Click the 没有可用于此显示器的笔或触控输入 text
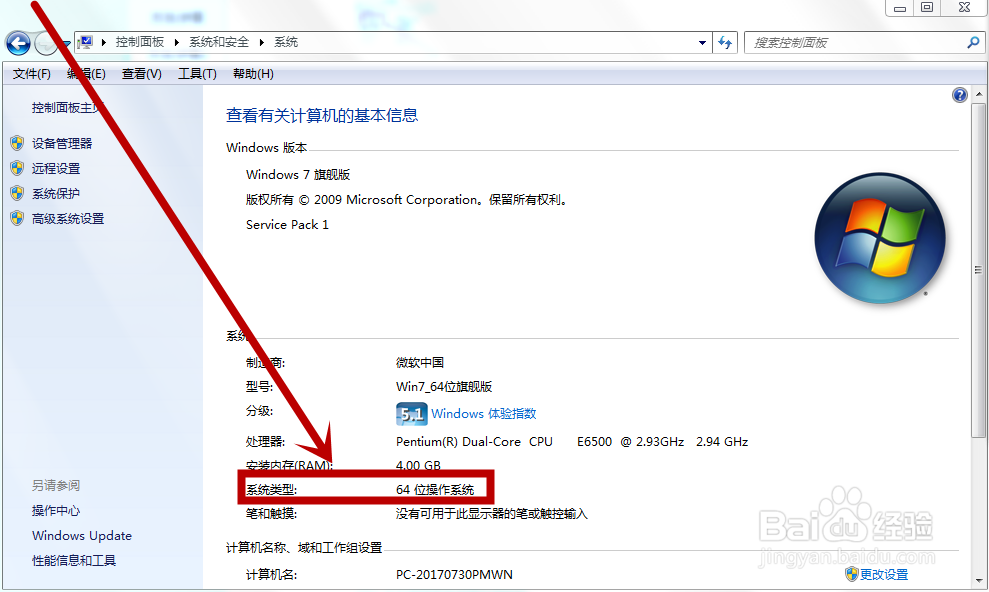This screenshot has width=989, height=592. [x=491, y=514]
